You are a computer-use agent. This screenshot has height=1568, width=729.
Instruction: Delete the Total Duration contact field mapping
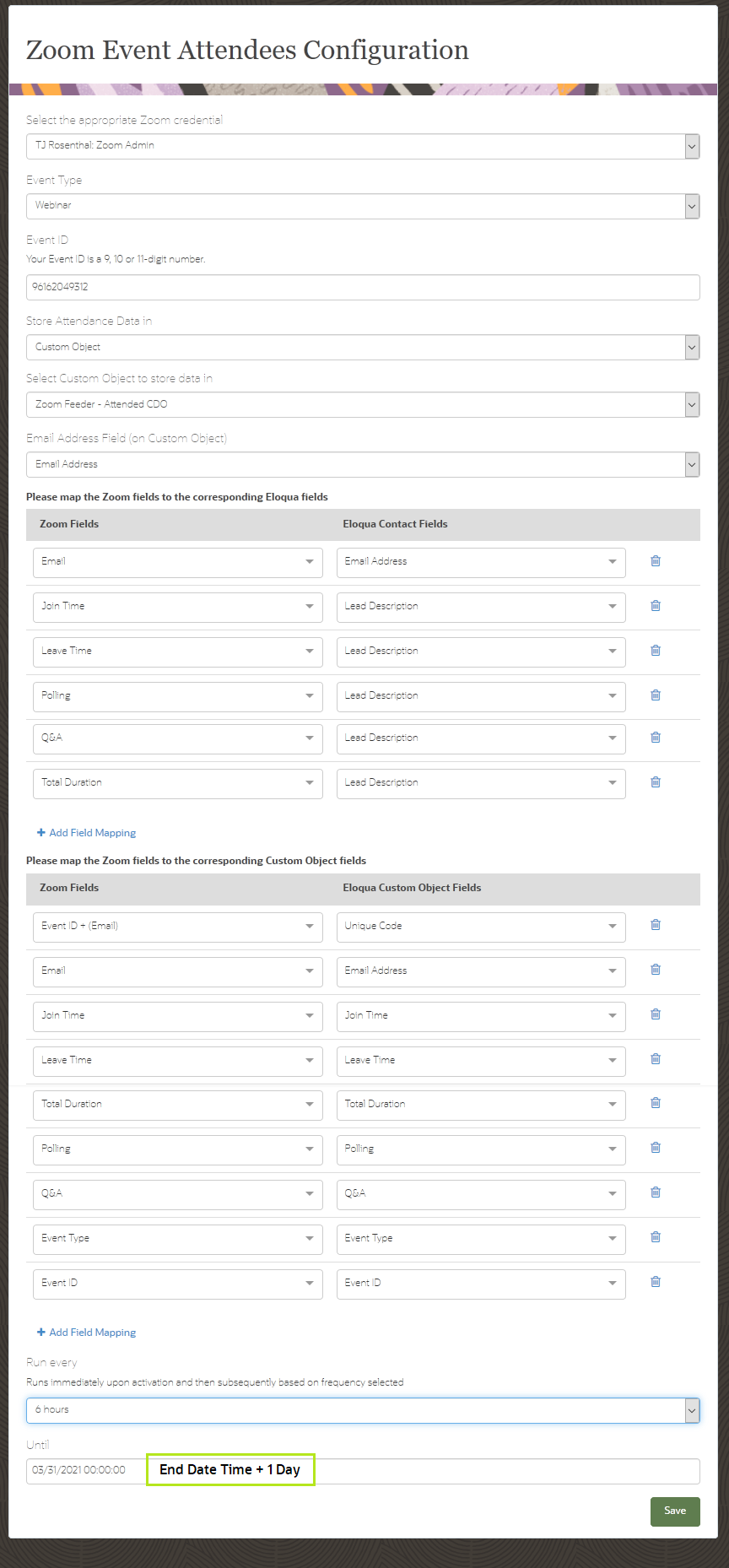click(656, 782)
